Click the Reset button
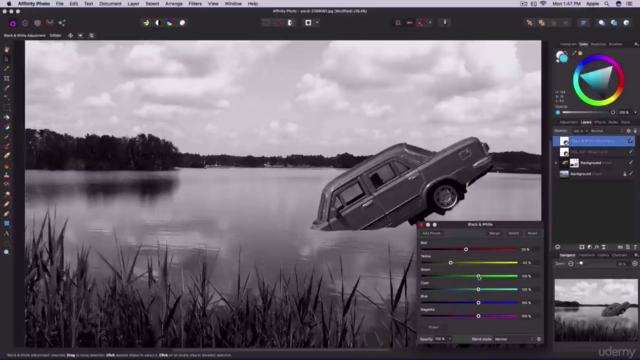 click(532, 233)
